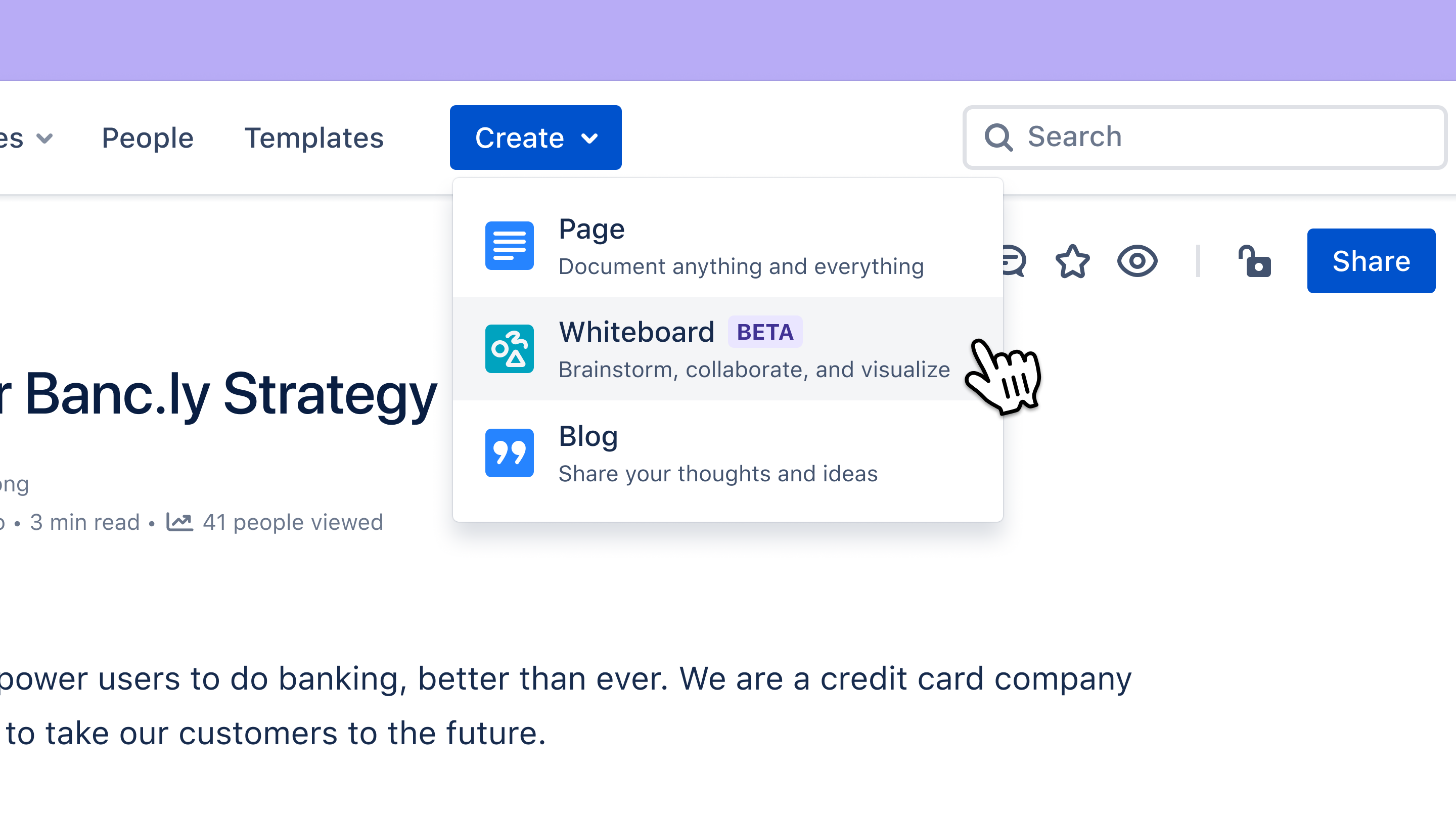
Task: Click the Share button
Action: click(1371, 261)
